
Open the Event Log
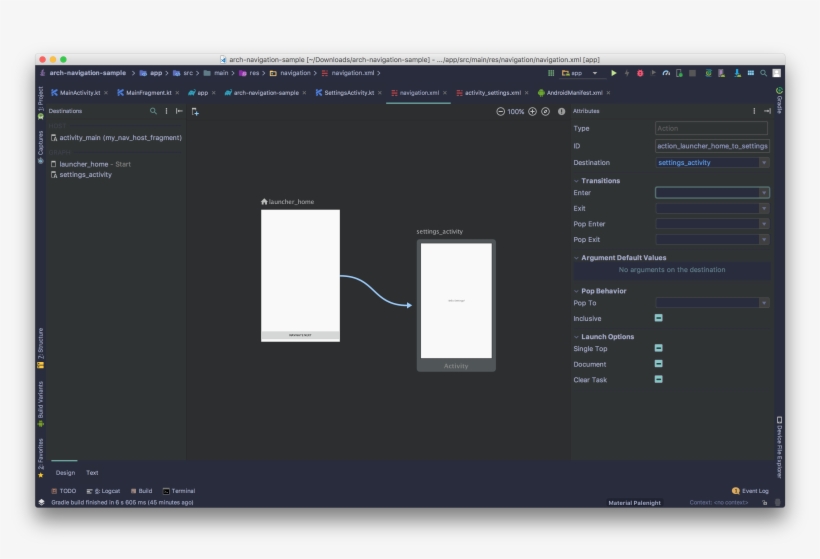click(x=750, y=491)
